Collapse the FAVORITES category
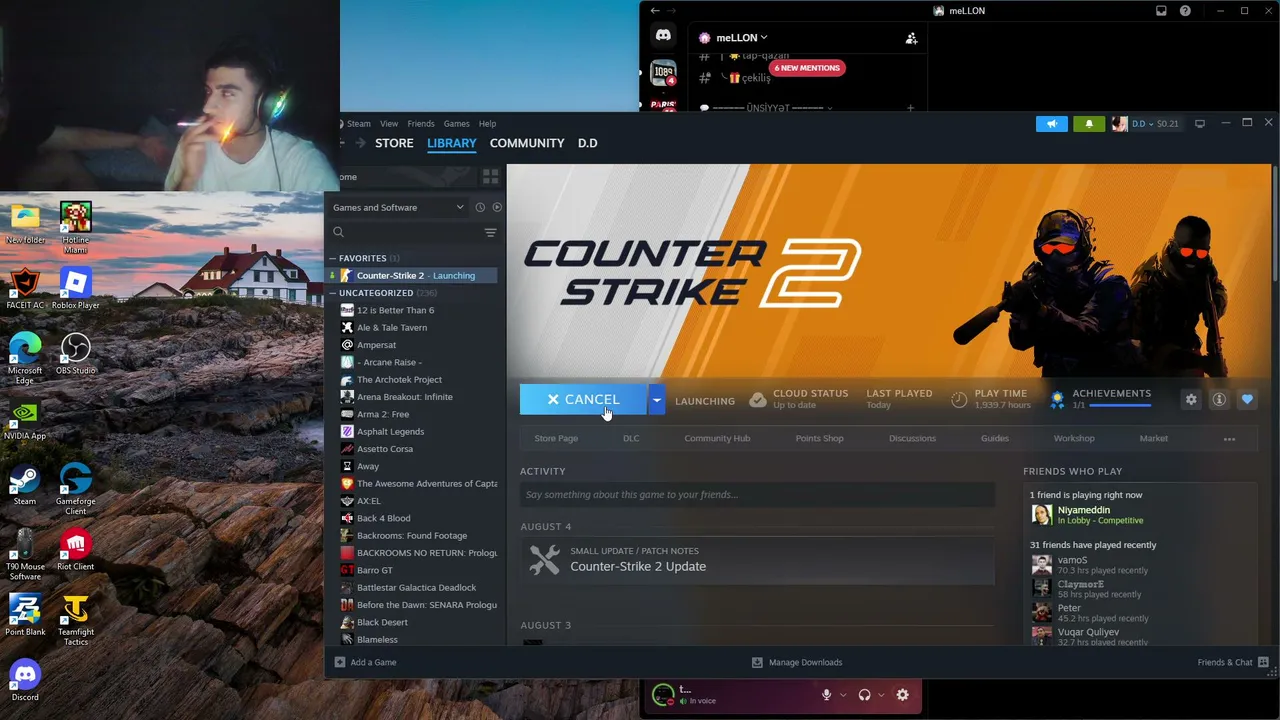Viewport: 1280px width, 720px height. tap(333, 258)
